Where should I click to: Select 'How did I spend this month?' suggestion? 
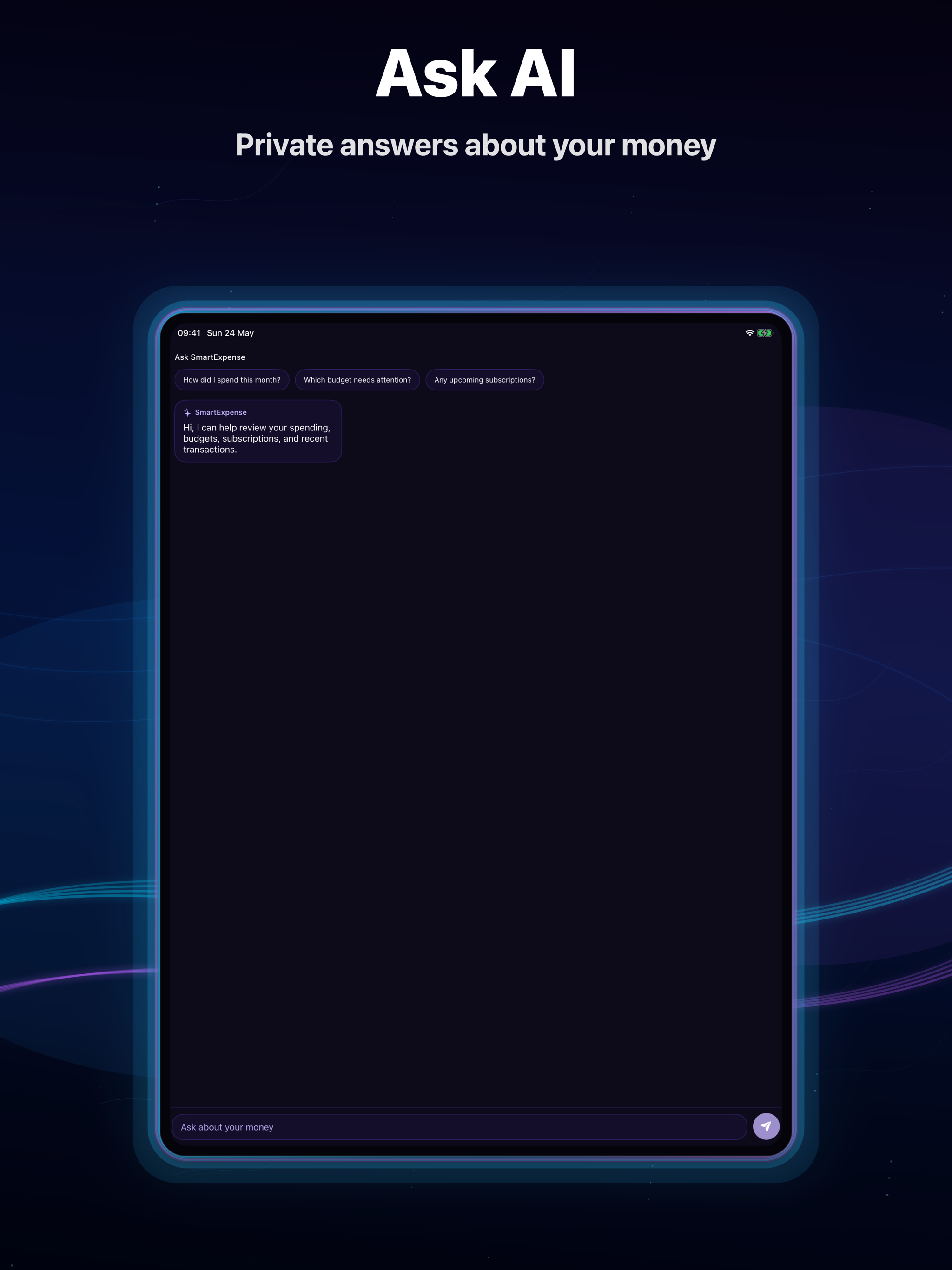tap(232, 380)
